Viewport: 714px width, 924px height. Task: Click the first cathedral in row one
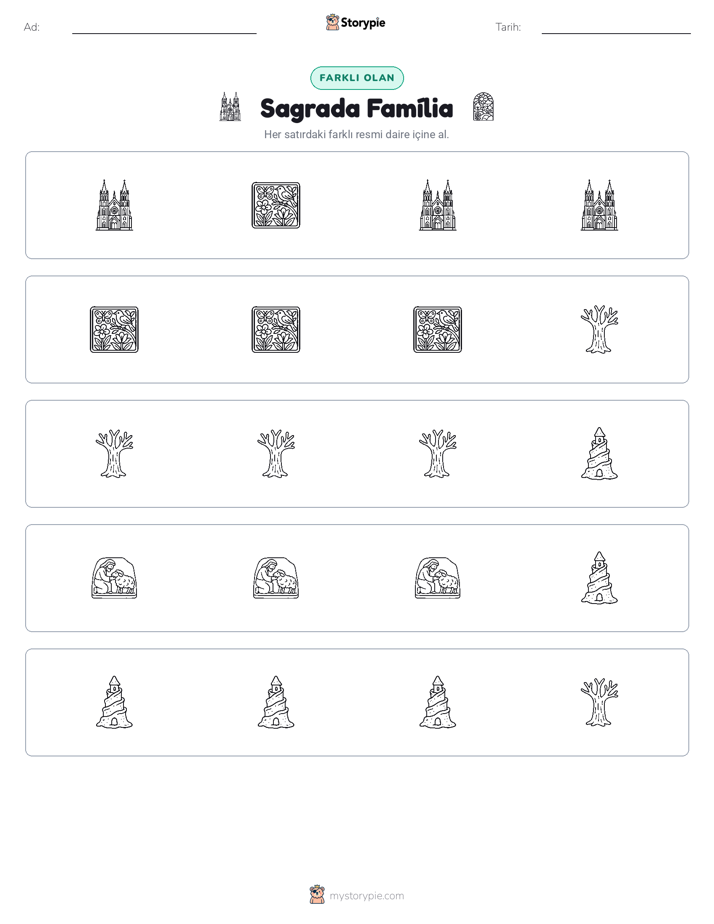pos(114,205)
